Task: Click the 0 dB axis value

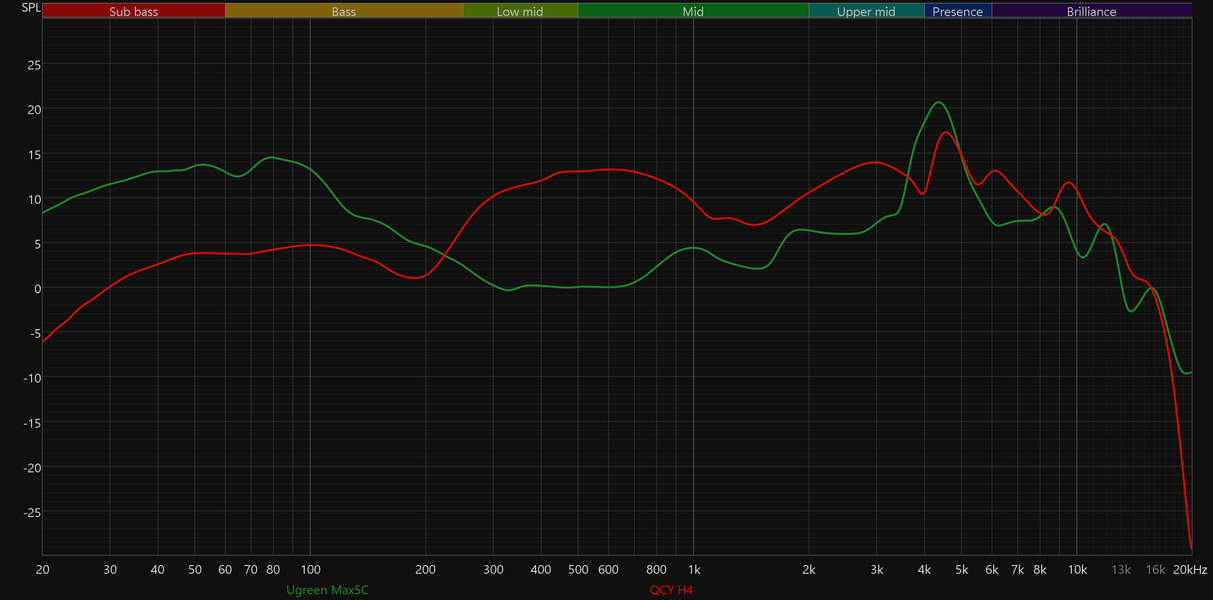Action: [x=37, y=289]
